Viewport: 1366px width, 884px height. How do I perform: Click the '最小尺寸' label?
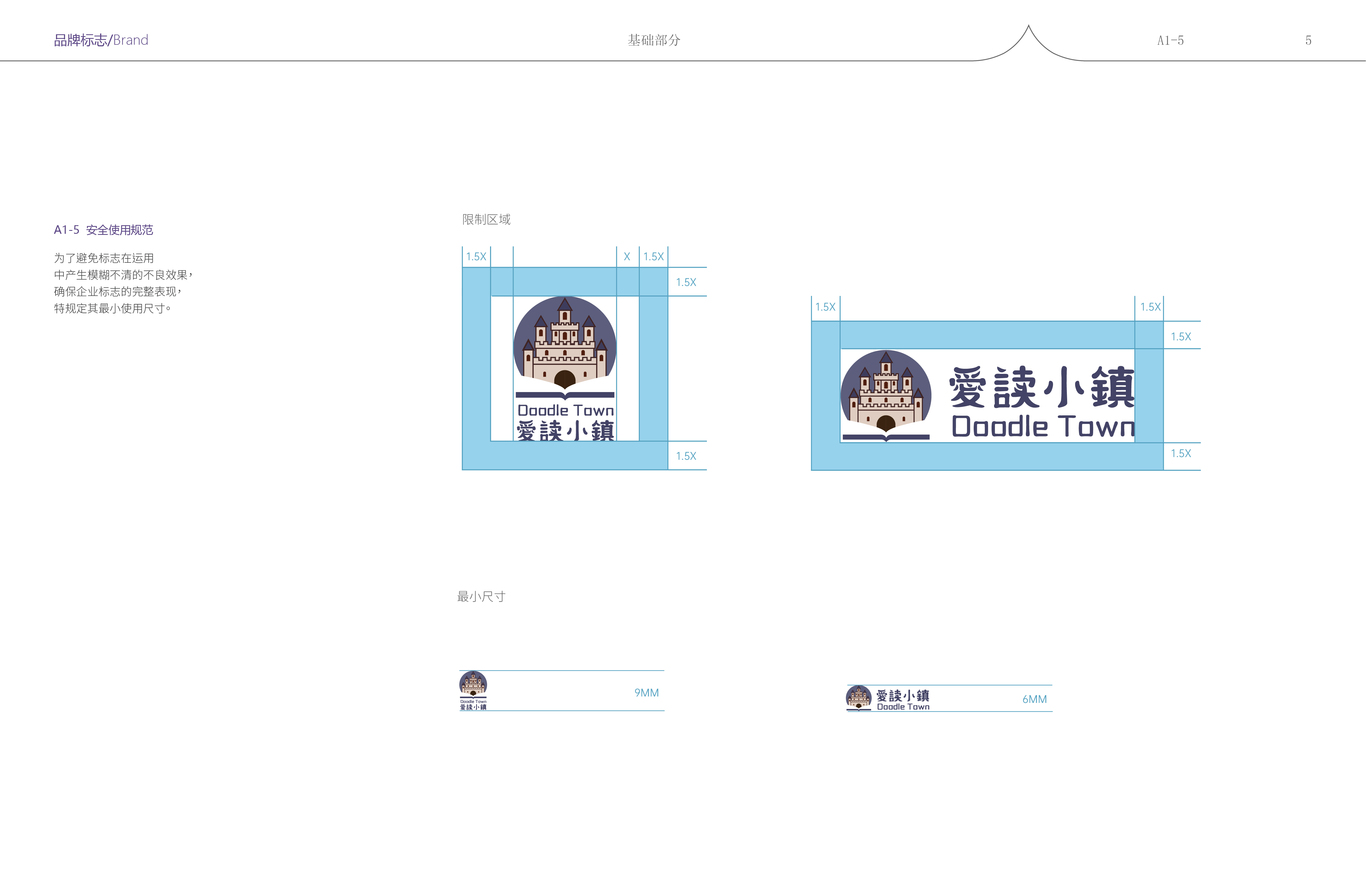481,596
